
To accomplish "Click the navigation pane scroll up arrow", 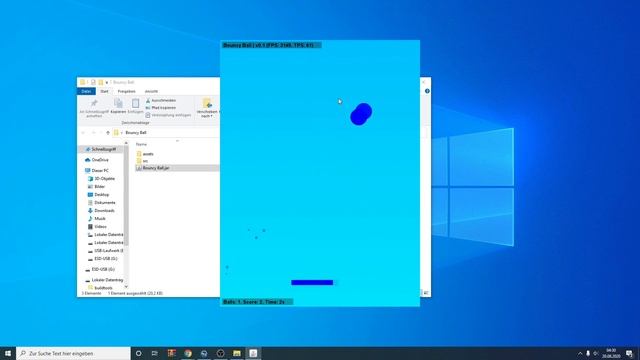I will click(126, 143).
